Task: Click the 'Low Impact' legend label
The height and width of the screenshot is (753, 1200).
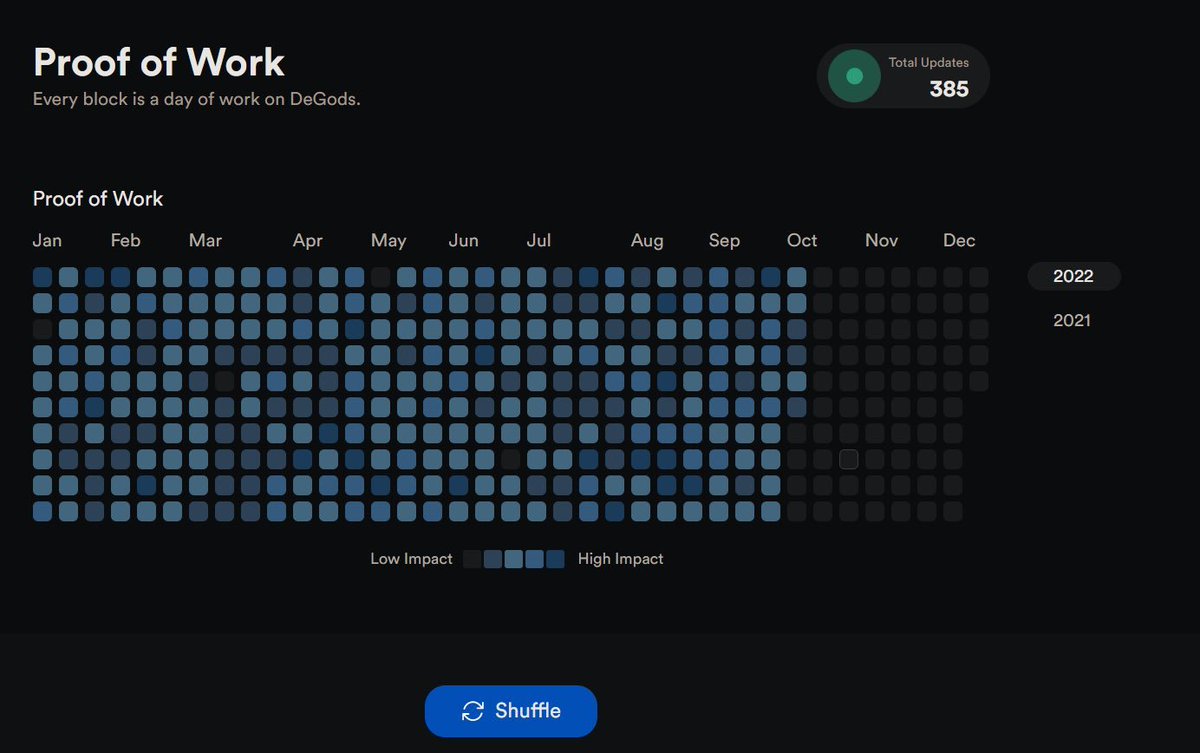Action: [411, 559]
